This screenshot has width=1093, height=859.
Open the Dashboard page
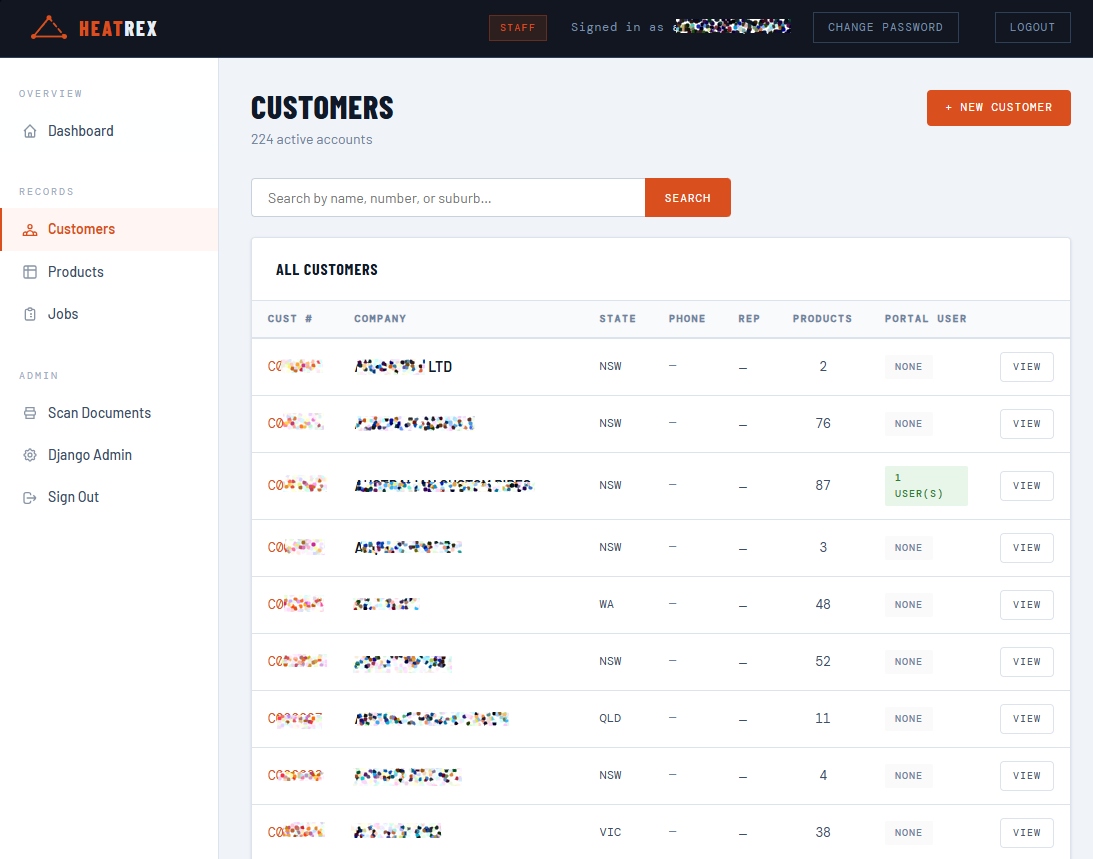109,131
